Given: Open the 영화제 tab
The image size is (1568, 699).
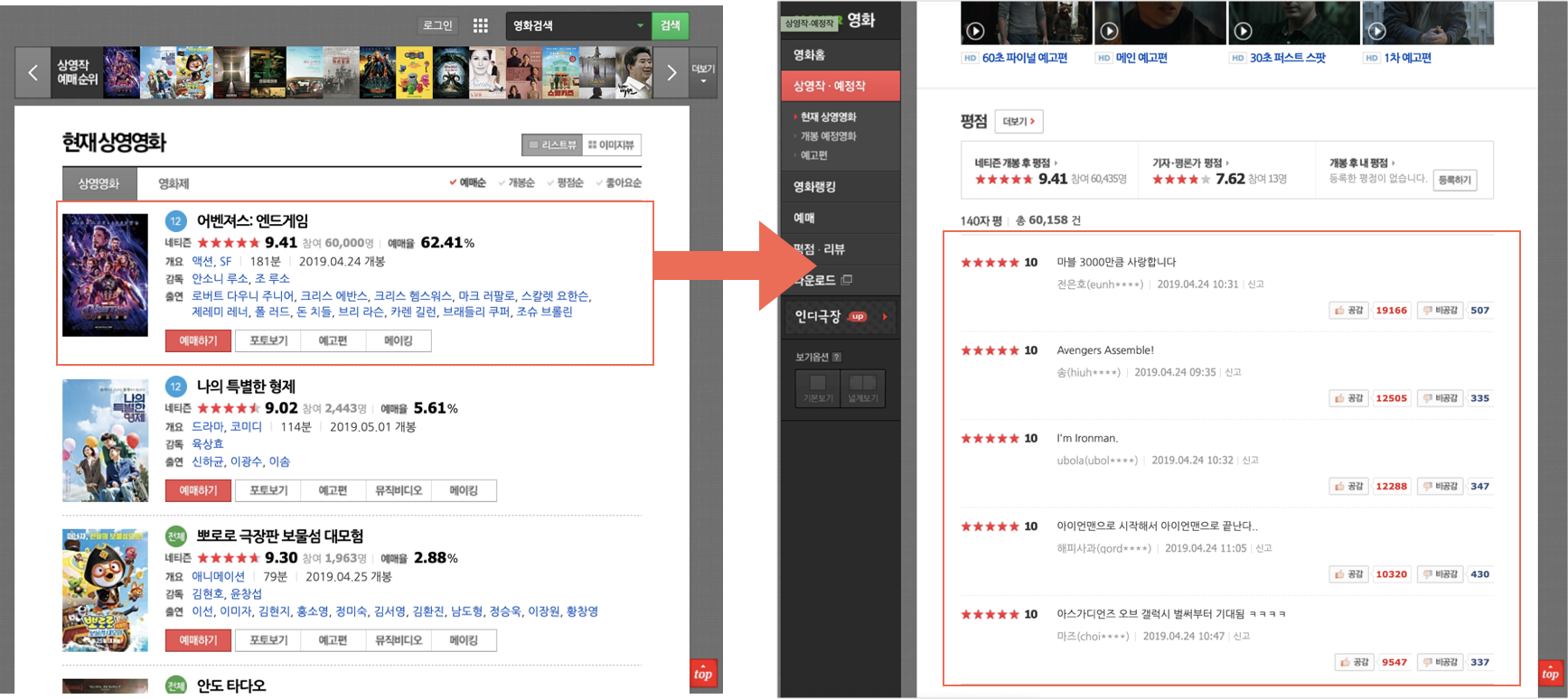Looking at the screenshot, I should pos(174,183).
